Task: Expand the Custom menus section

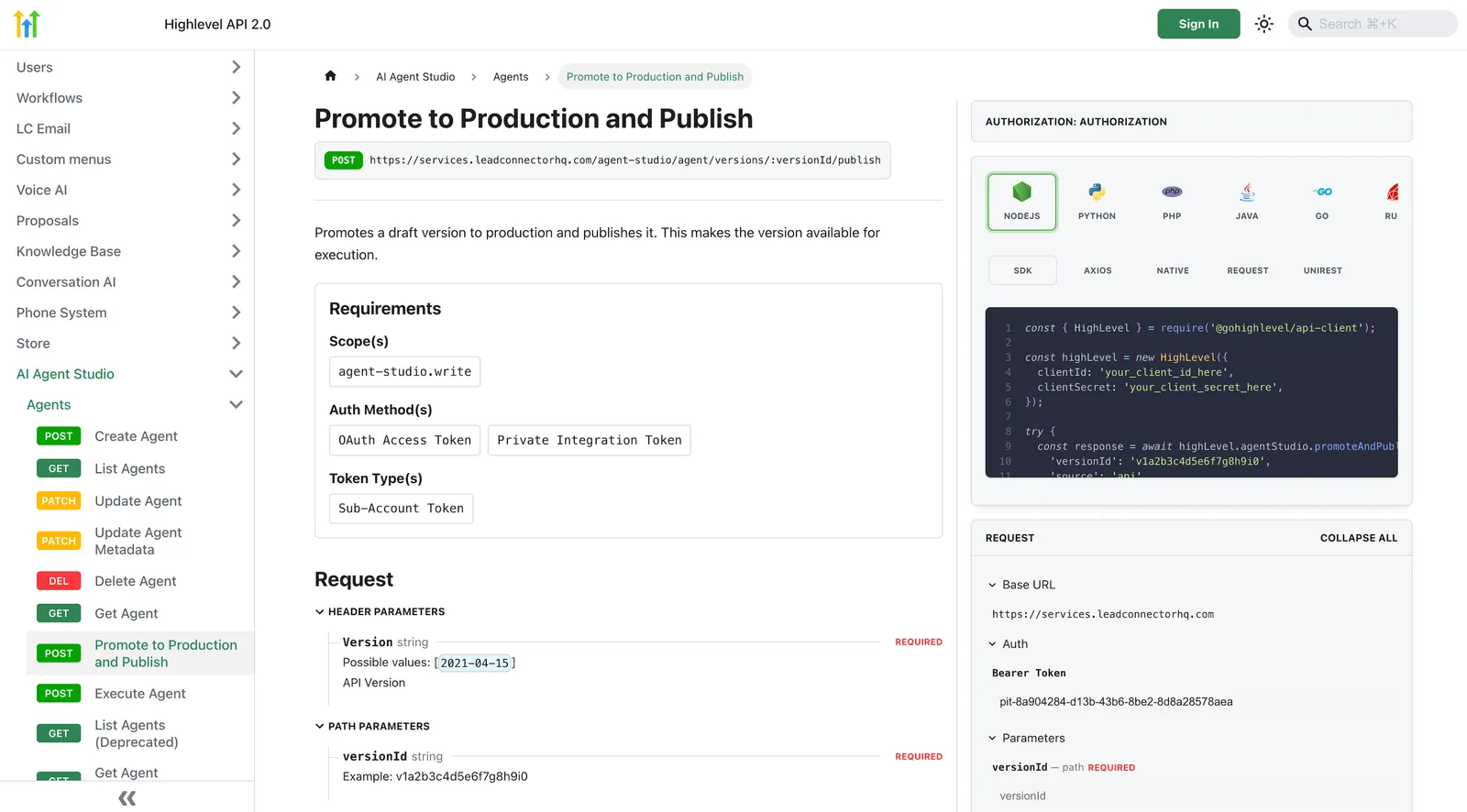Action: tap(236, 159)
